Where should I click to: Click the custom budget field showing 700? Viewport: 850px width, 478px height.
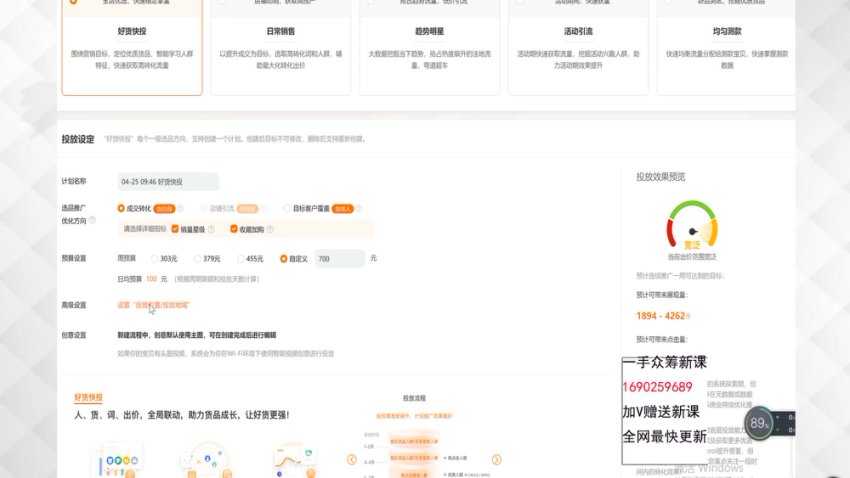pos(339,258)
